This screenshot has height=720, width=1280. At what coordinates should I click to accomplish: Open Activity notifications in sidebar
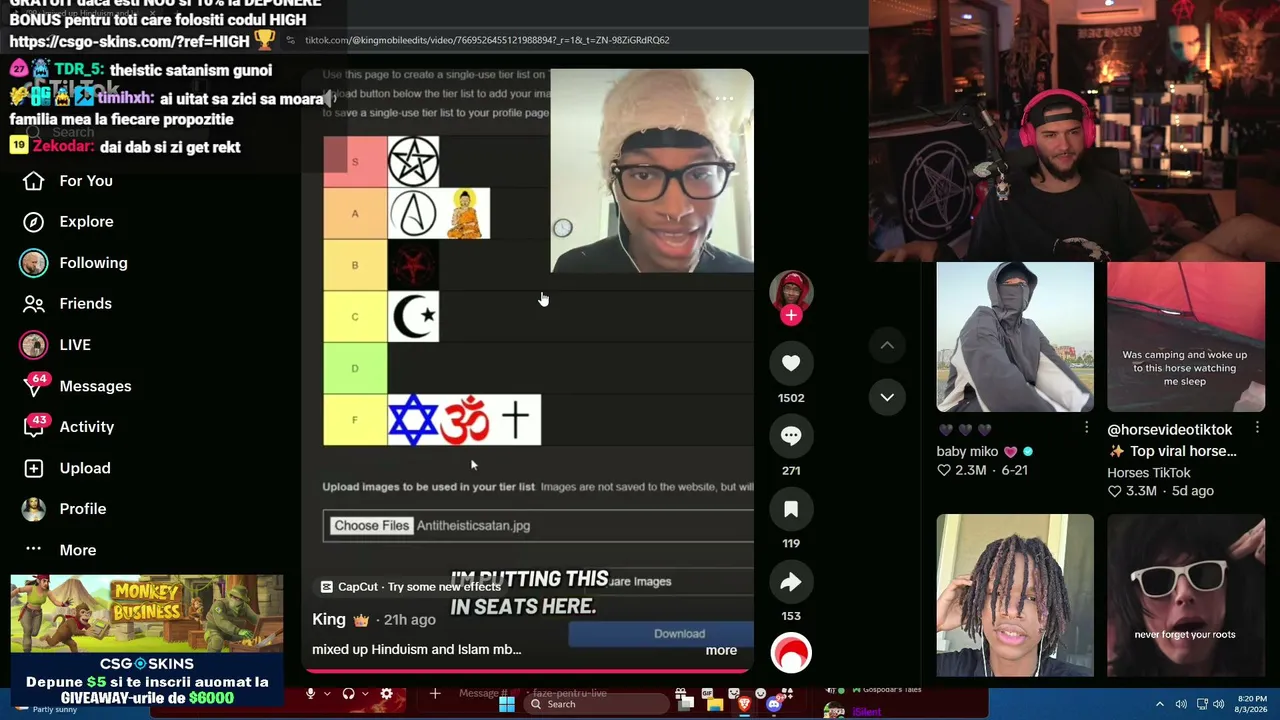pyautogui.click(x=69, y=427)
